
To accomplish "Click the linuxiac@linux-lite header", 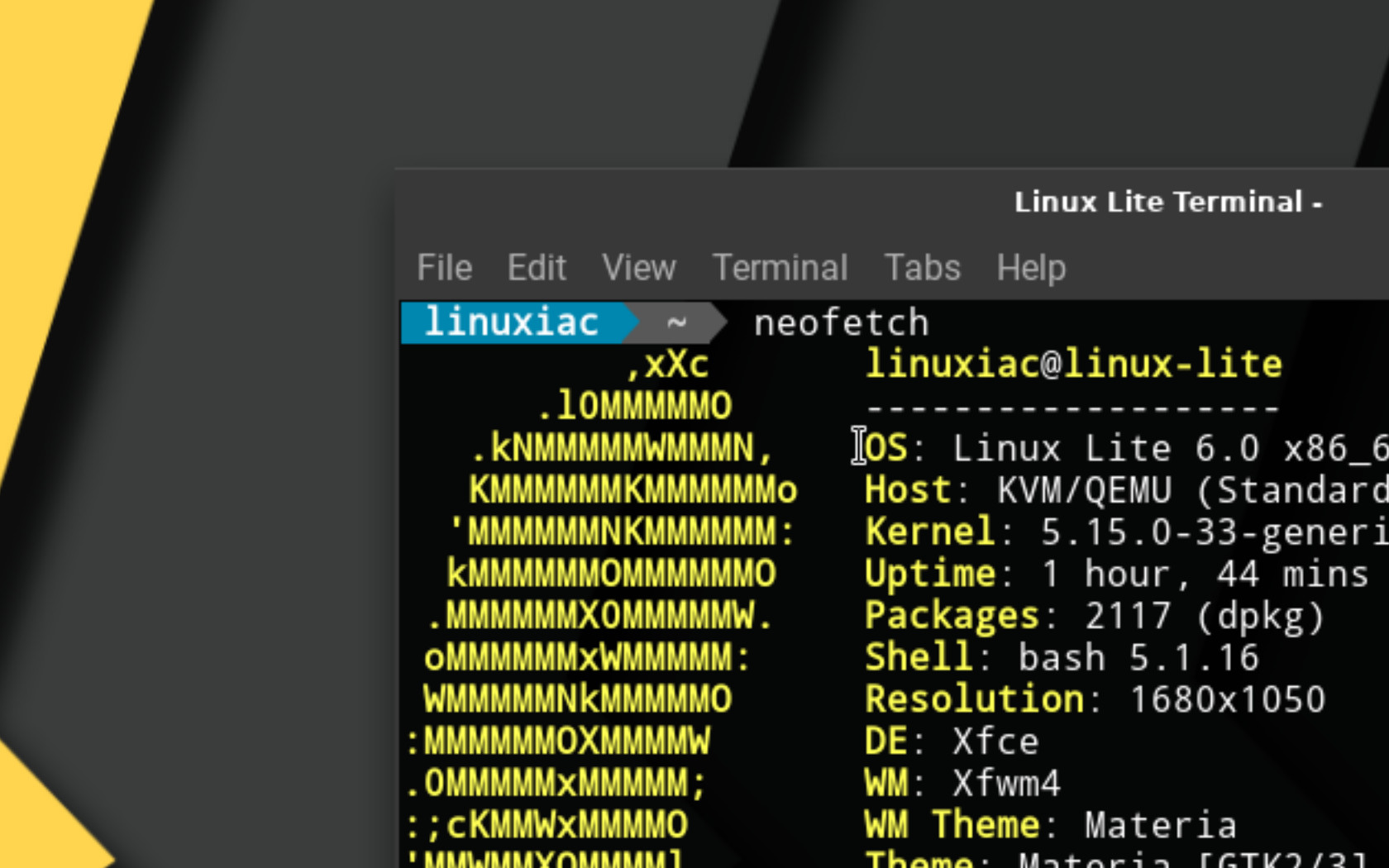I will 1073,365.
